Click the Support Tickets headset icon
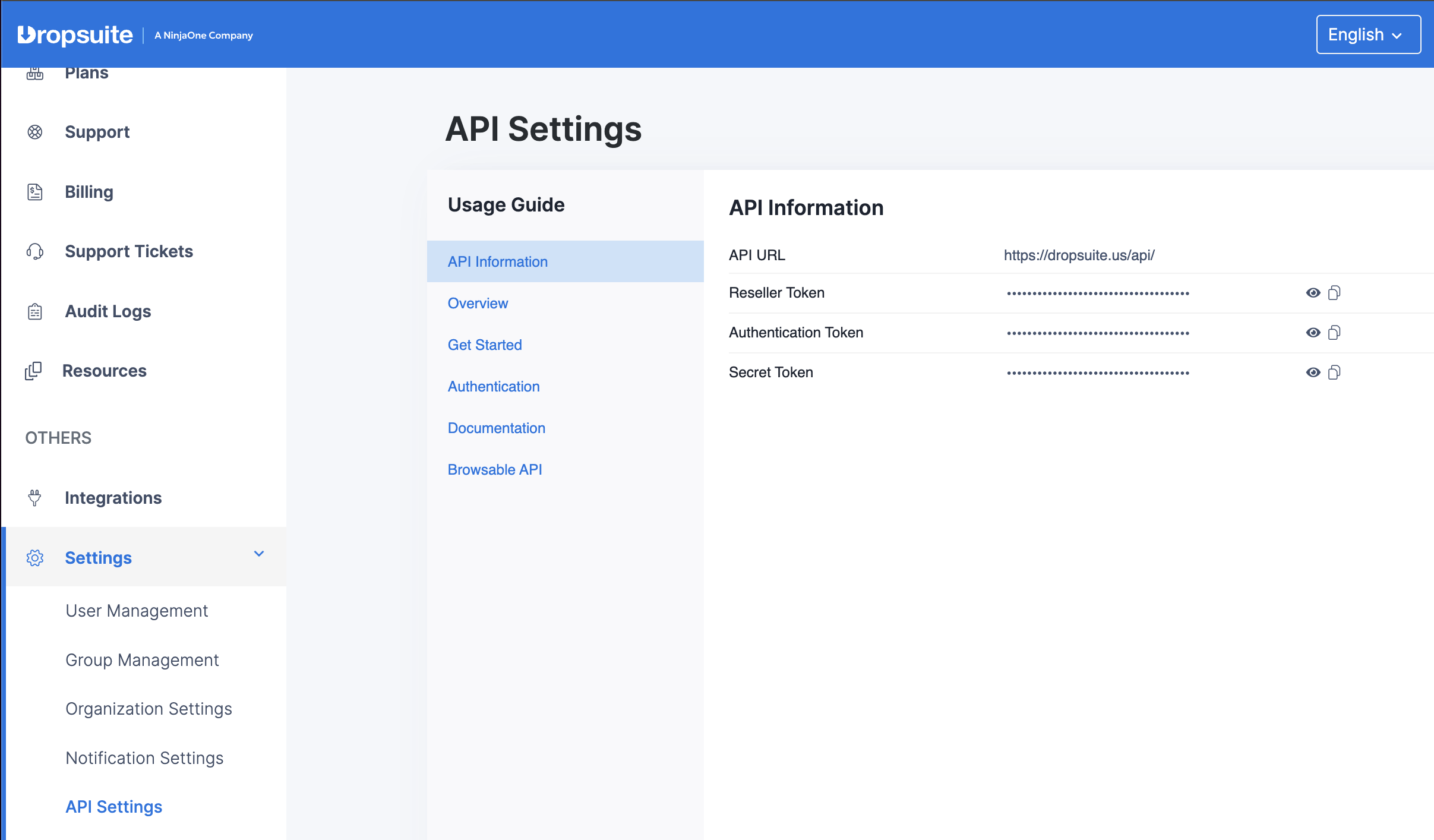 click(x=35, y=251)
